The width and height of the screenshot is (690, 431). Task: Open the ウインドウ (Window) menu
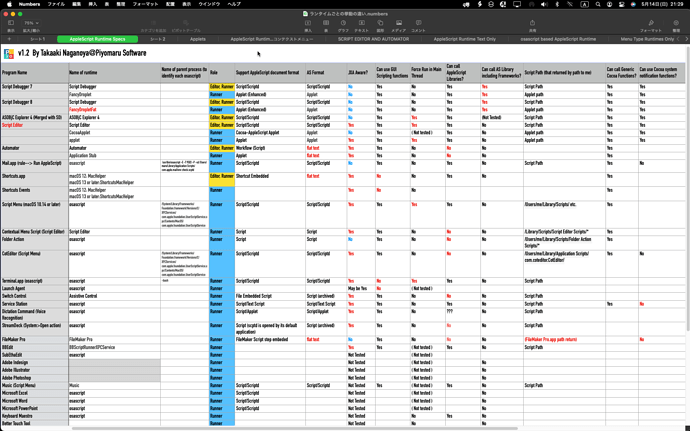pyautogui.click(x=209, y=4)
